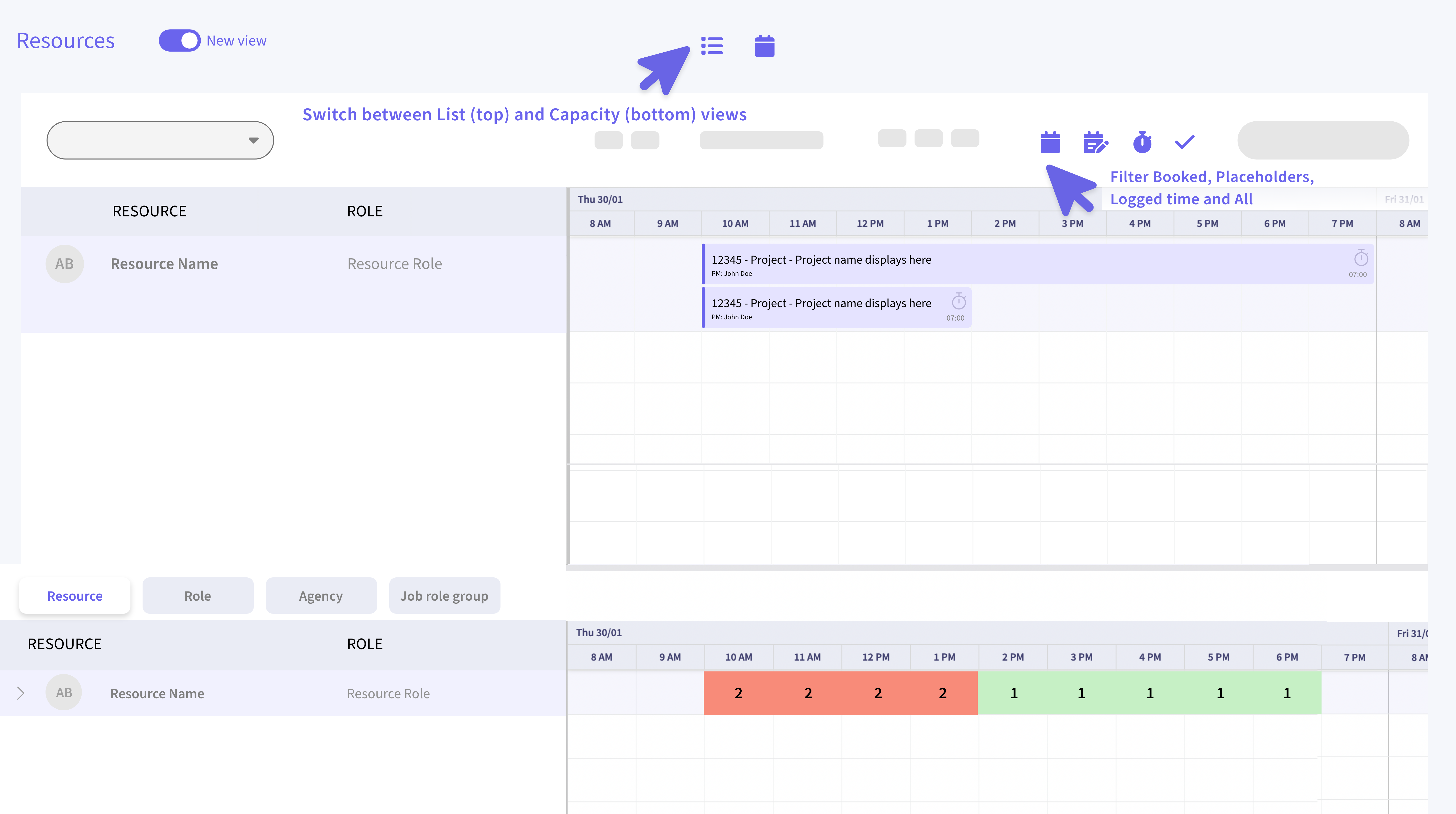Select the Role tab

pos(198,596)
